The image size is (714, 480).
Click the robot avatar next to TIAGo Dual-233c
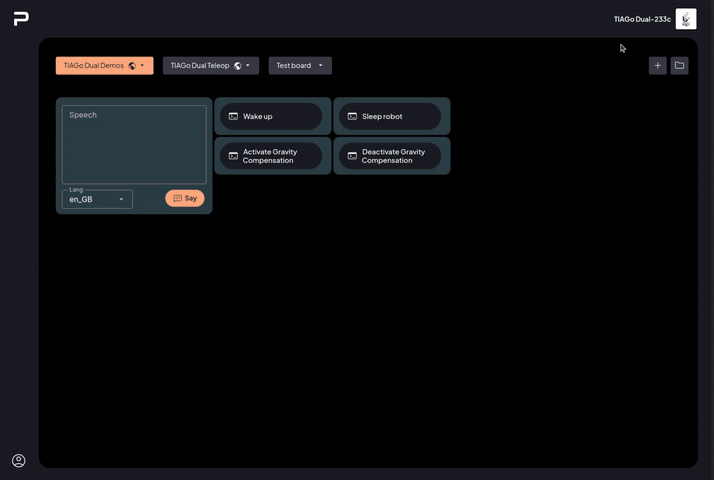tap(685, 19)
